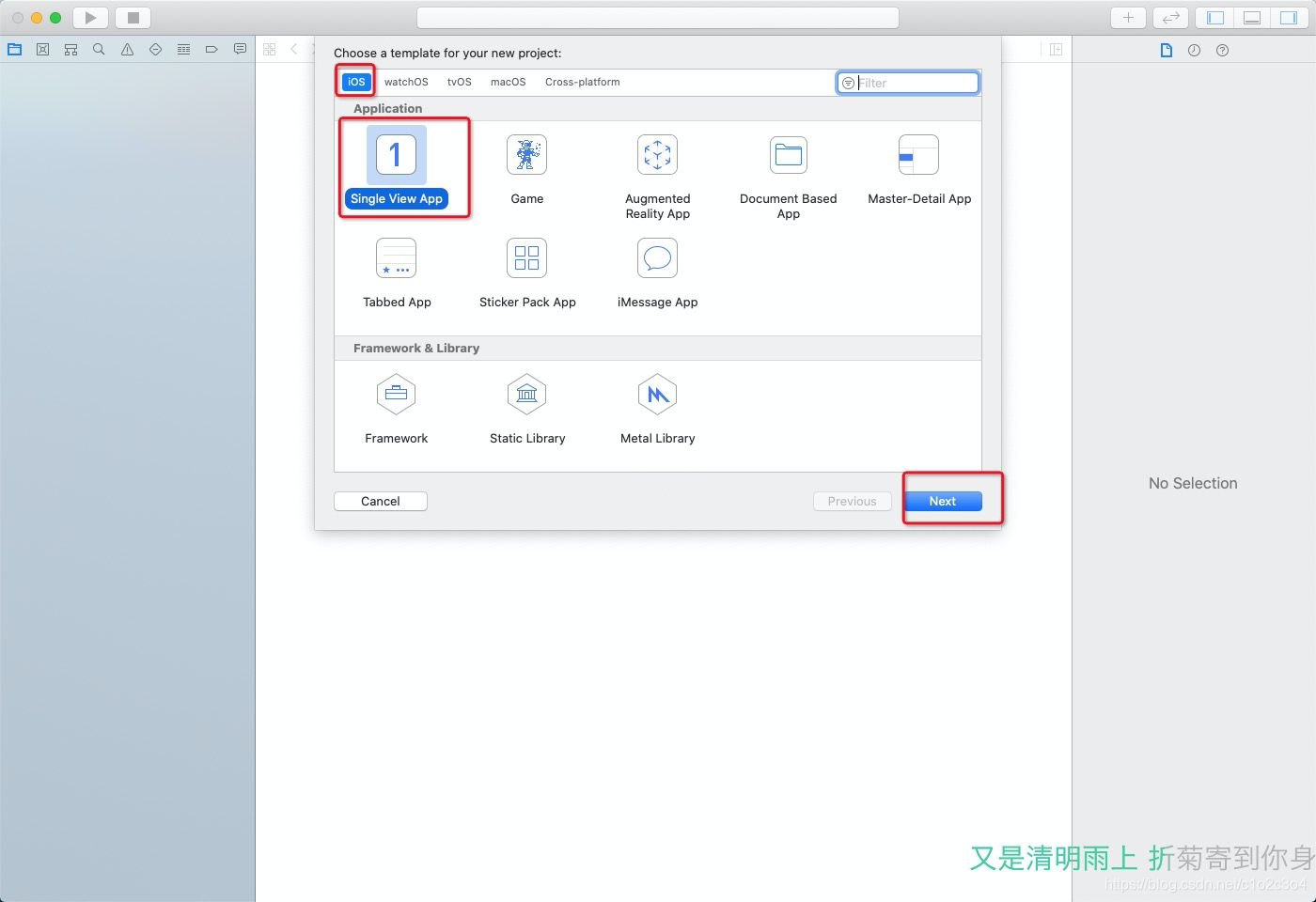
Task: Click the Cancel button
Action: pos(381,502)
